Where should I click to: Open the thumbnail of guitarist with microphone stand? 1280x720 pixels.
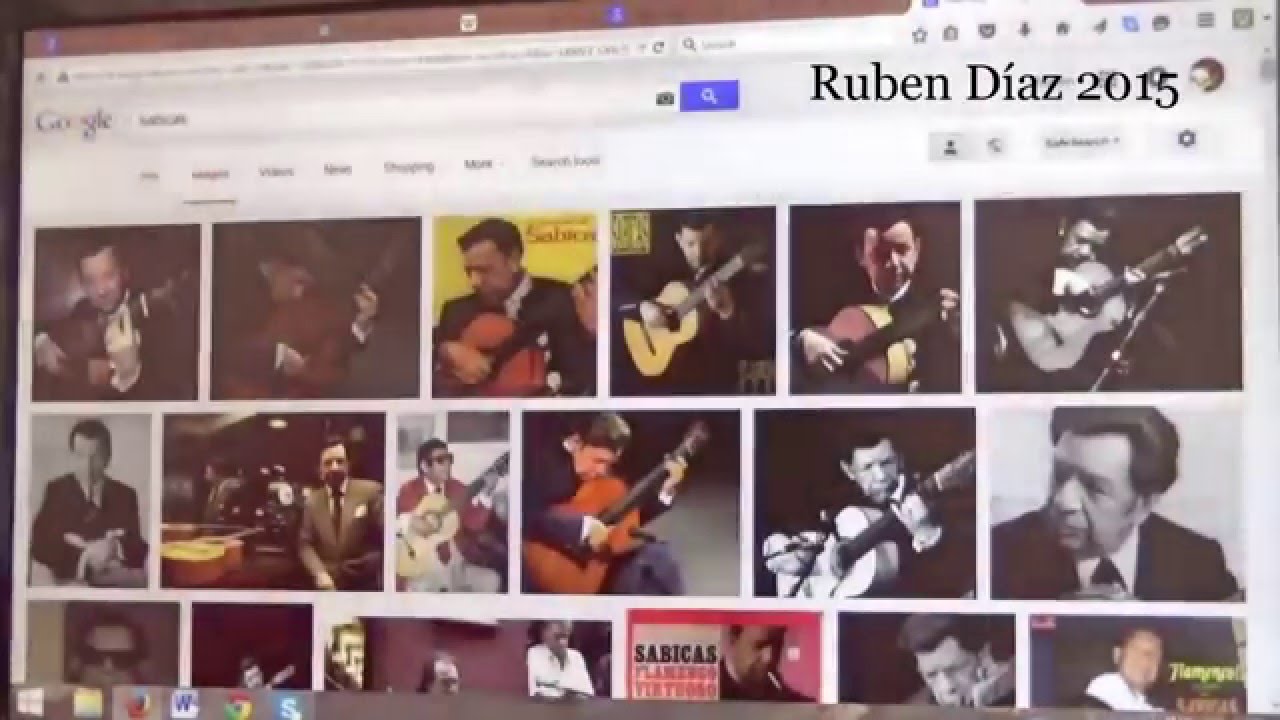pos(1109,292)
